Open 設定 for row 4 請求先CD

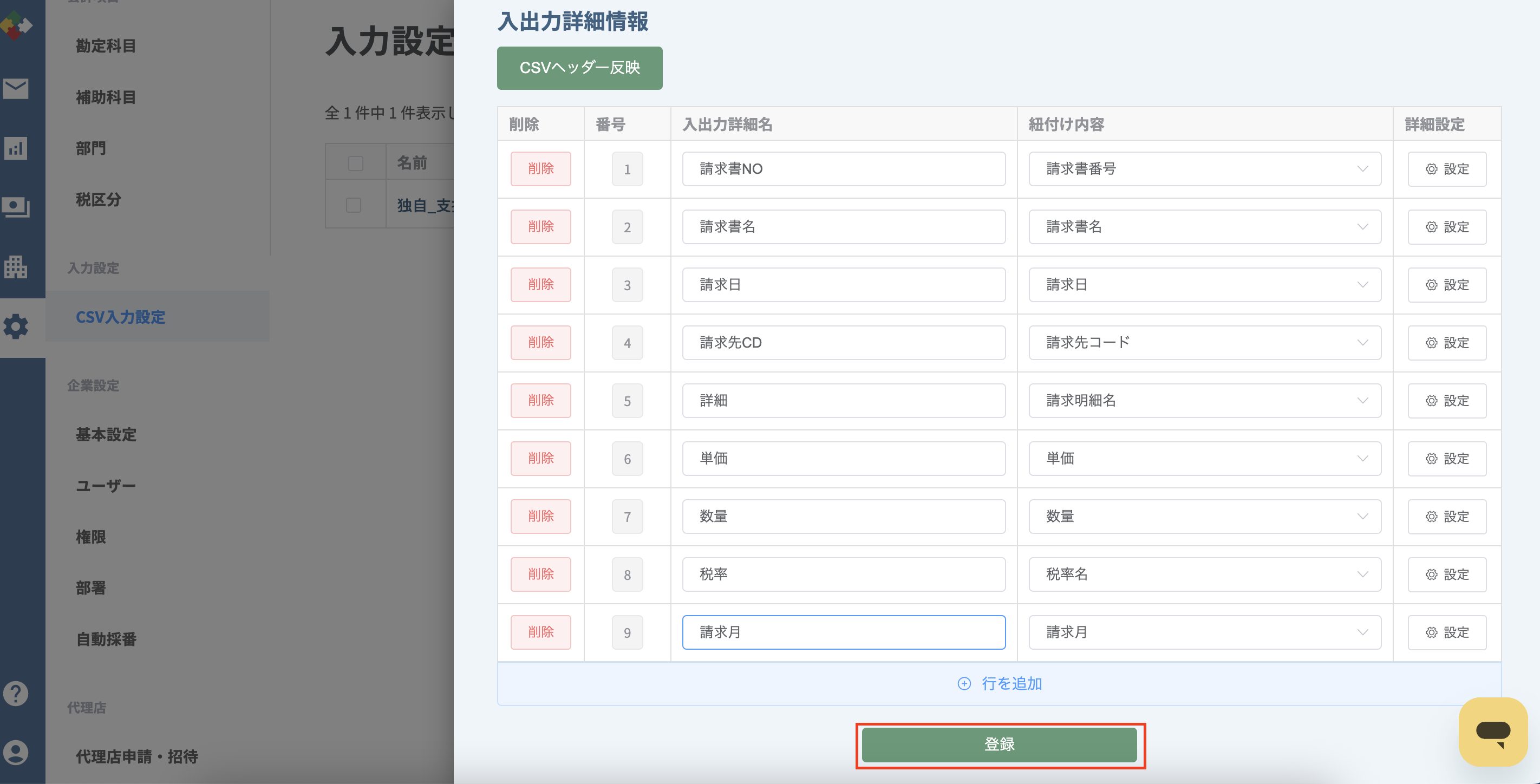[1447, 343]
